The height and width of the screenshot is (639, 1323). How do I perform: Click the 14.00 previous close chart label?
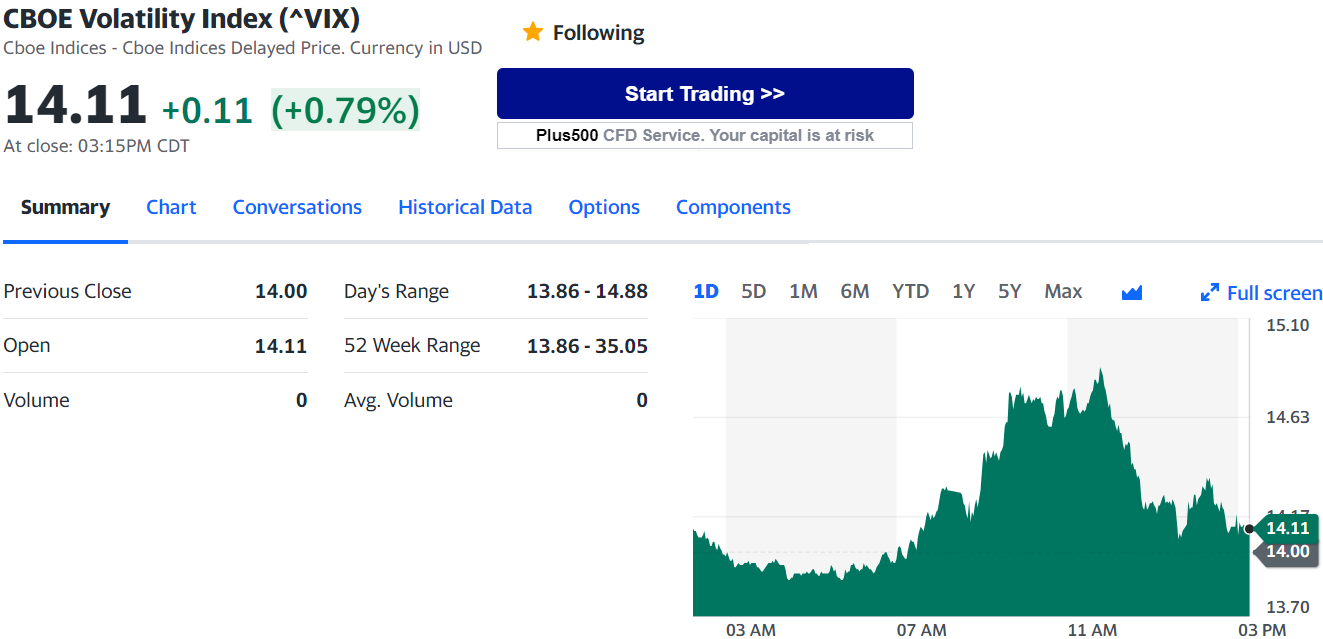1285,551
